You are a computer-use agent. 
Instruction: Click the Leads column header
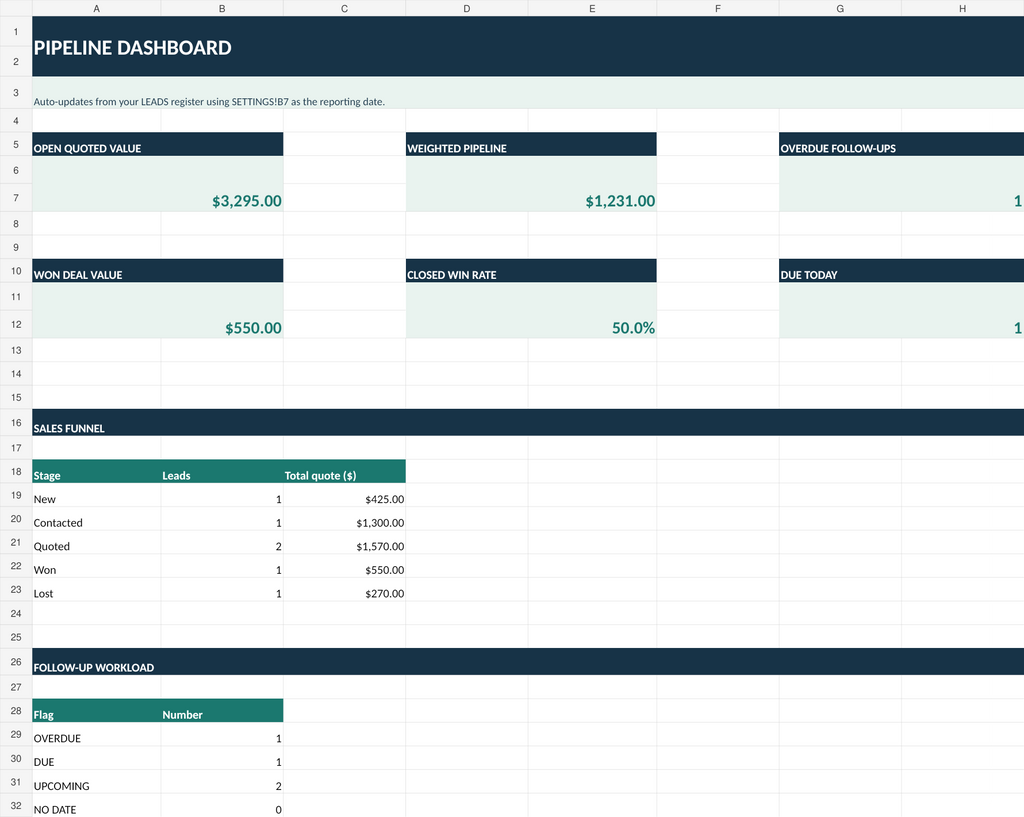tap(222, 472)
